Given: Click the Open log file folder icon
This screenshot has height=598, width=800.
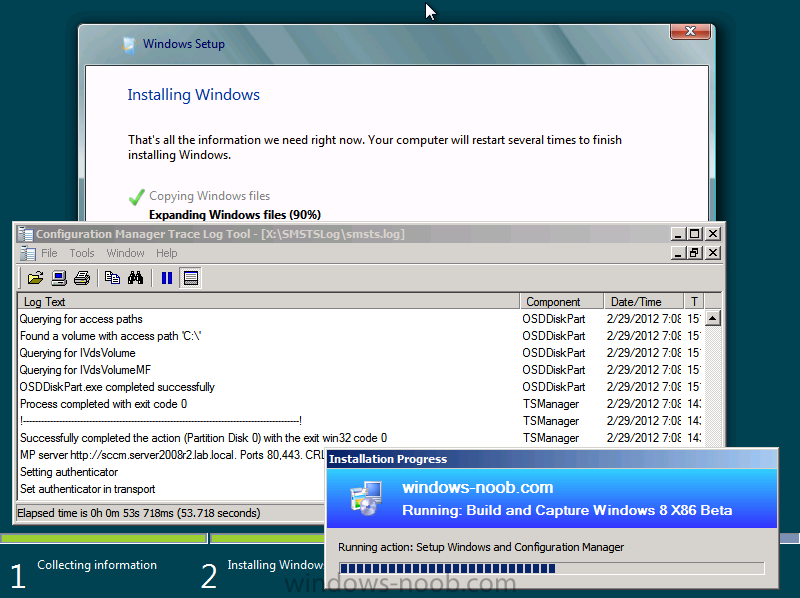Looking at the screenshot, I should point(35,278).
